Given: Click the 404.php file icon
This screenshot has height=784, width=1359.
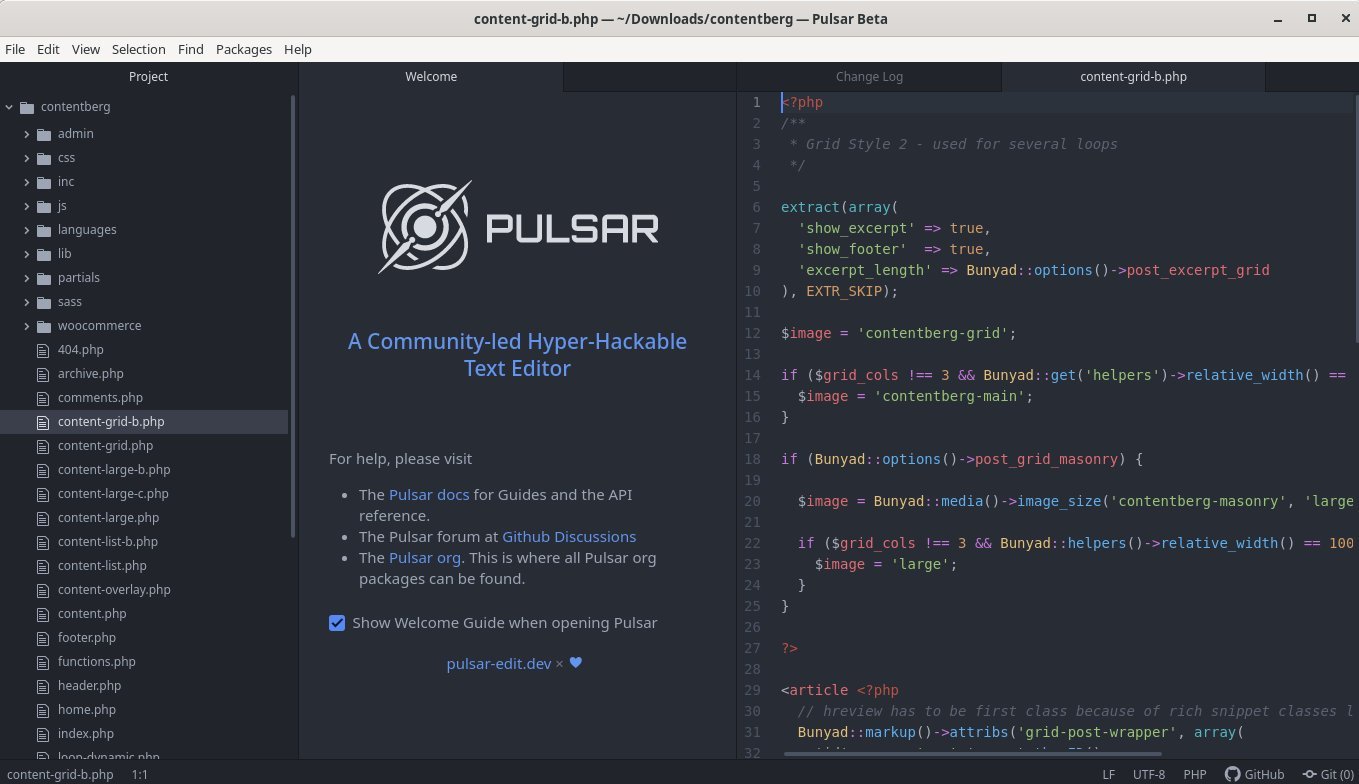Looking at the screenshot, I should pyautogui.click(x=43, y=350).
